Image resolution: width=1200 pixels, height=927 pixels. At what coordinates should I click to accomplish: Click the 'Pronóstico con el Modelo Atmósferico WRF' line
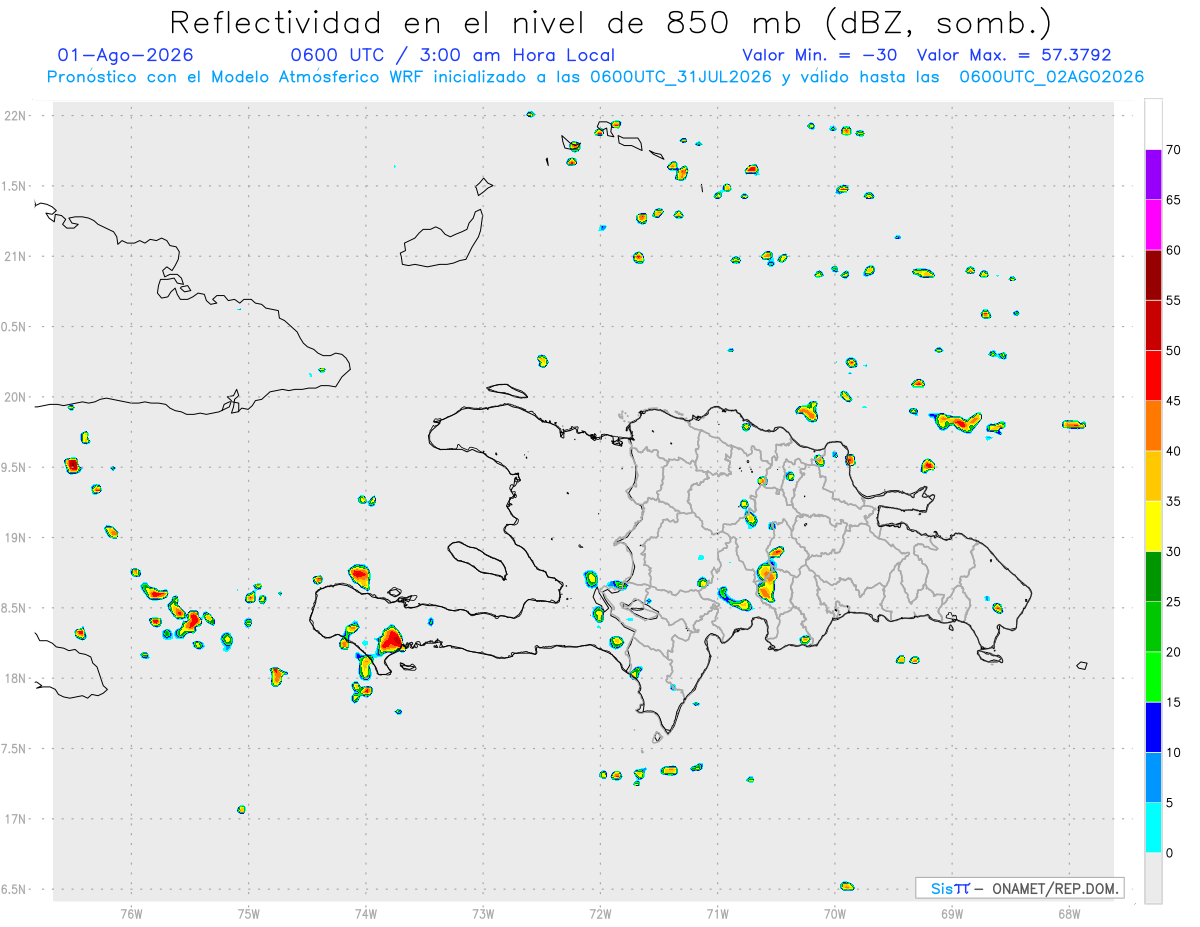(x=595, y=77)
